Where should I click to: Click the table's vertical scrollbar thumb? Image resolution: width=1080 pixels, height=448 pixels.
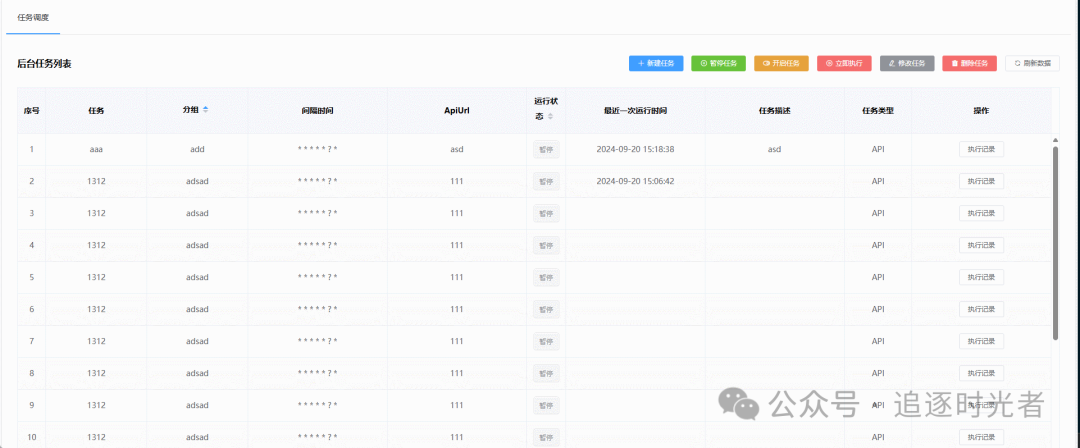[x=1055, y=240]
